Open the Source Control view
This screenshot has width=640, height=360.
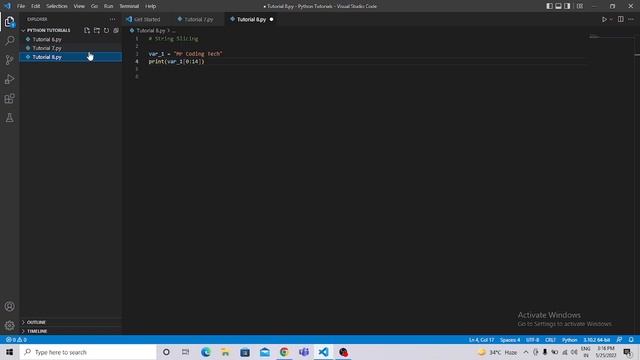click(x=9, y=60)
